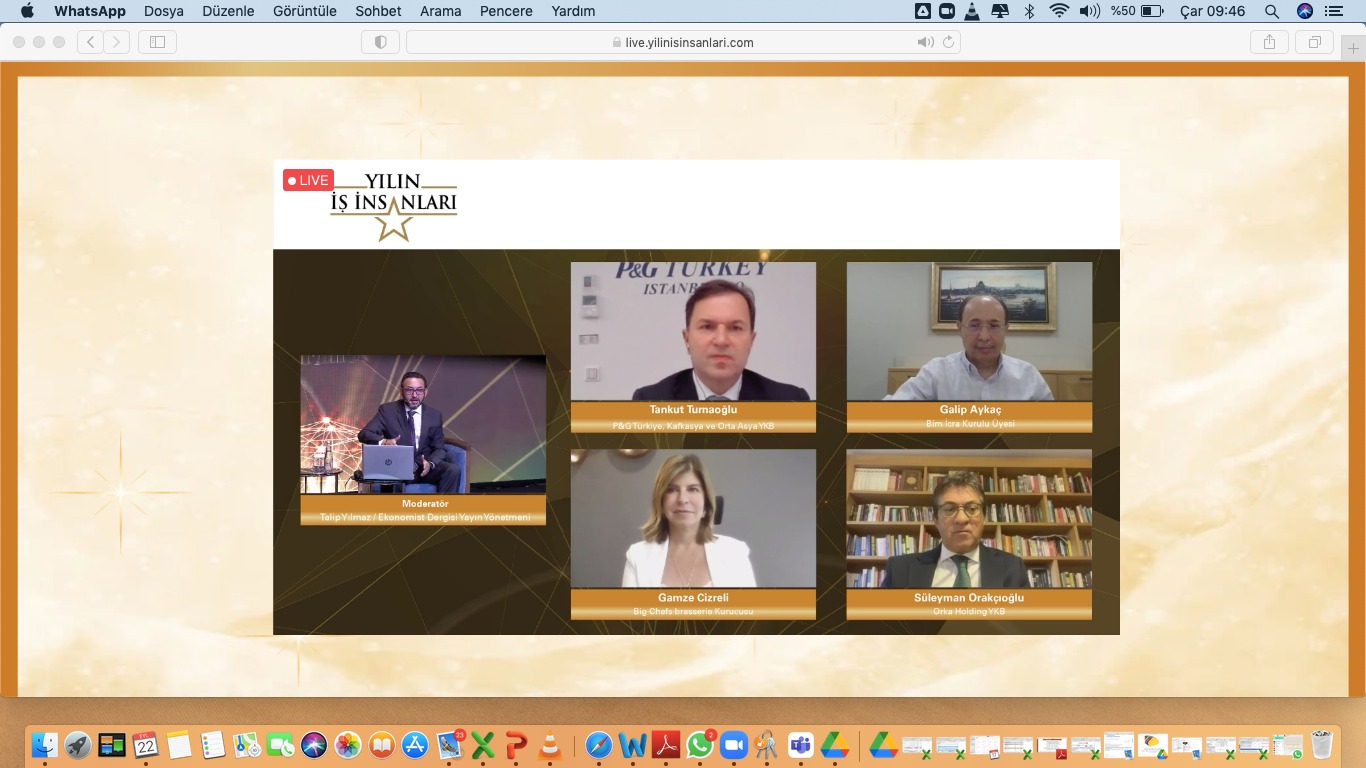Click the 'Tankut Turnaoğlu' name caption
The image size is (1366, 768).
(x=693, y=410)
